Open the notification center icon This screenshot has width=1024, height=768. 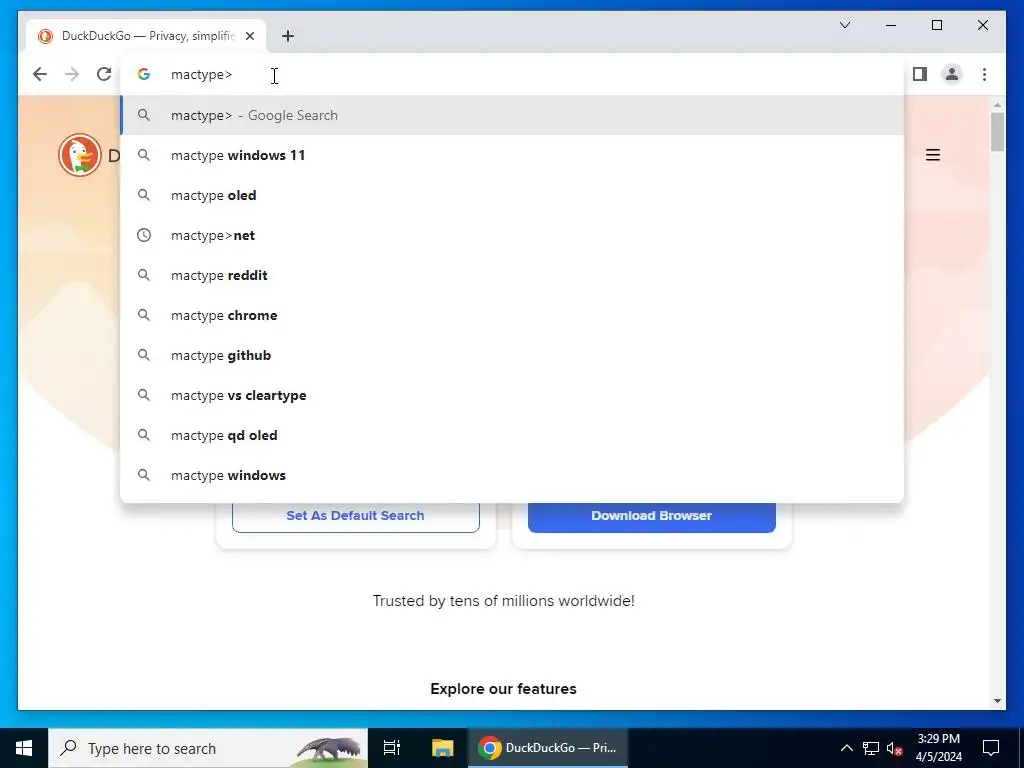tap(991, 748)
